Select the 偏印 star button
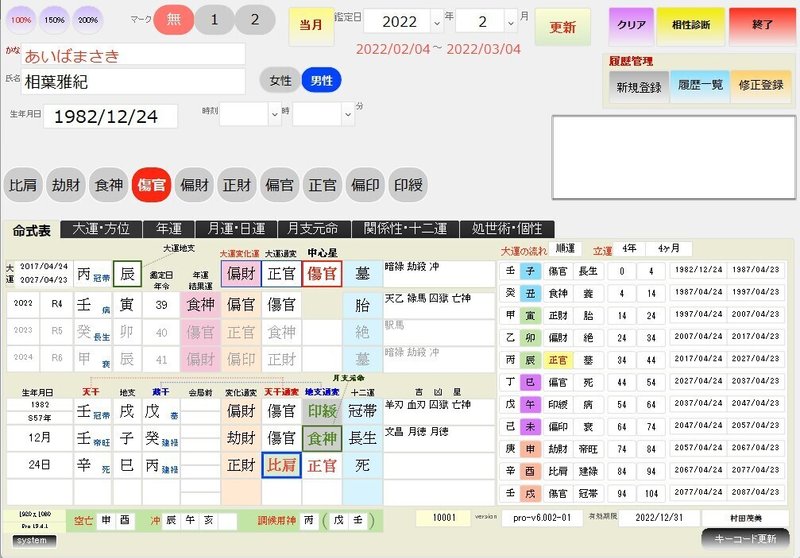The width and height of the screenshot is (800, 558). point(365,185)
